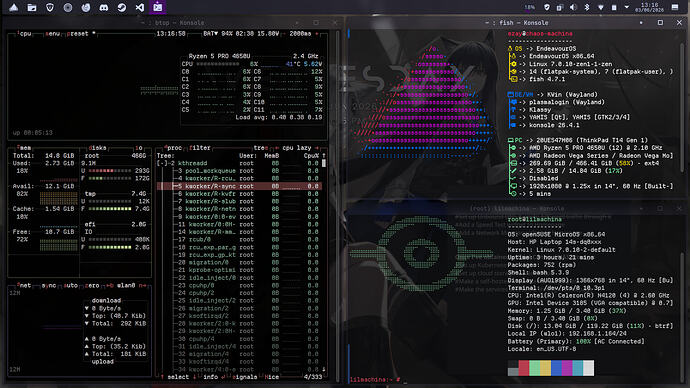This screenshot has width=690, height=388.
Task: Click signals at btop proc footer
Action: (x=244, y=377)
